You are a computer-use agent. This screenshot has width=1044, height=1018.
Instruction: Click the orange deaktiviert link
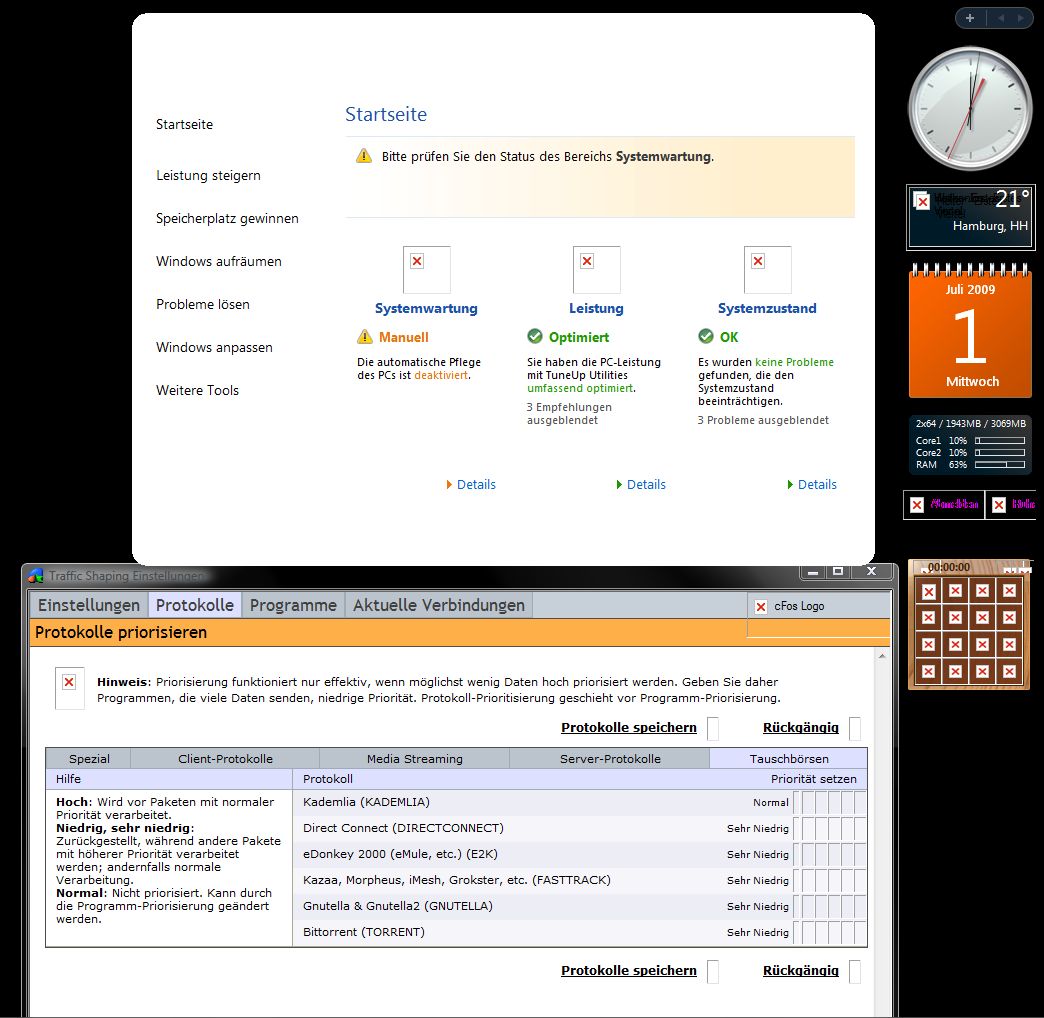click(441, 376)
